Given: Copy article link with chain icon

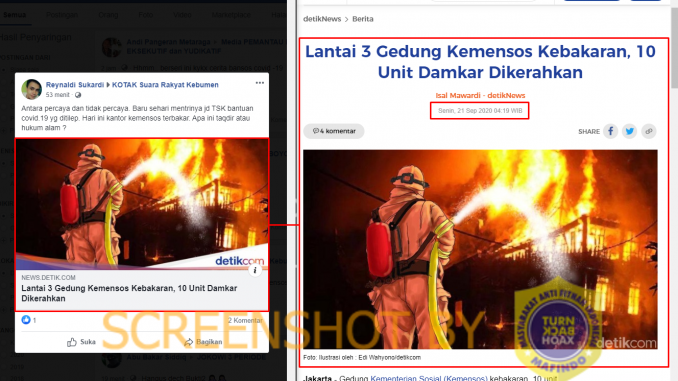Looking at the screenshot, I should 649,131.
